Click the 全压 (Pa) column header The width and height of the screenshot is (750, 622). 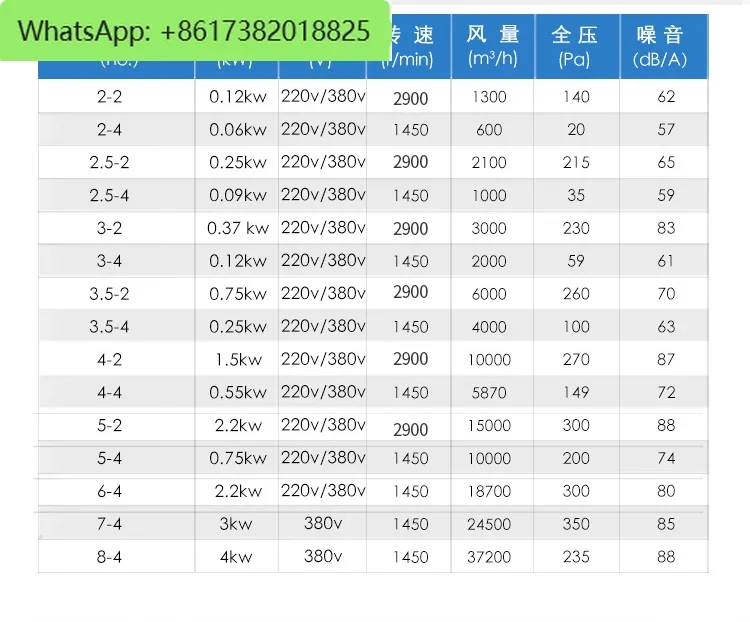coord(577,46)
